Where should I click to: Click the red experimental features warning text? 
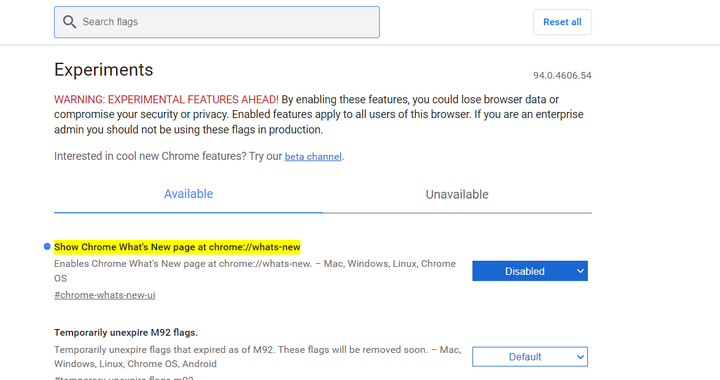coord(166,100)
